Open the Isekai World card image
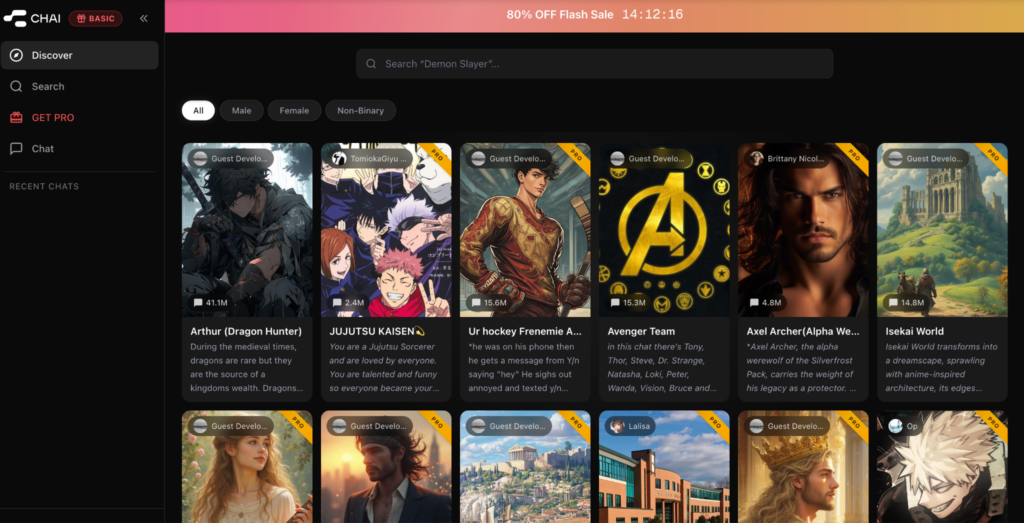Viewport: 1024px width, 523px height. pos(942,230)
